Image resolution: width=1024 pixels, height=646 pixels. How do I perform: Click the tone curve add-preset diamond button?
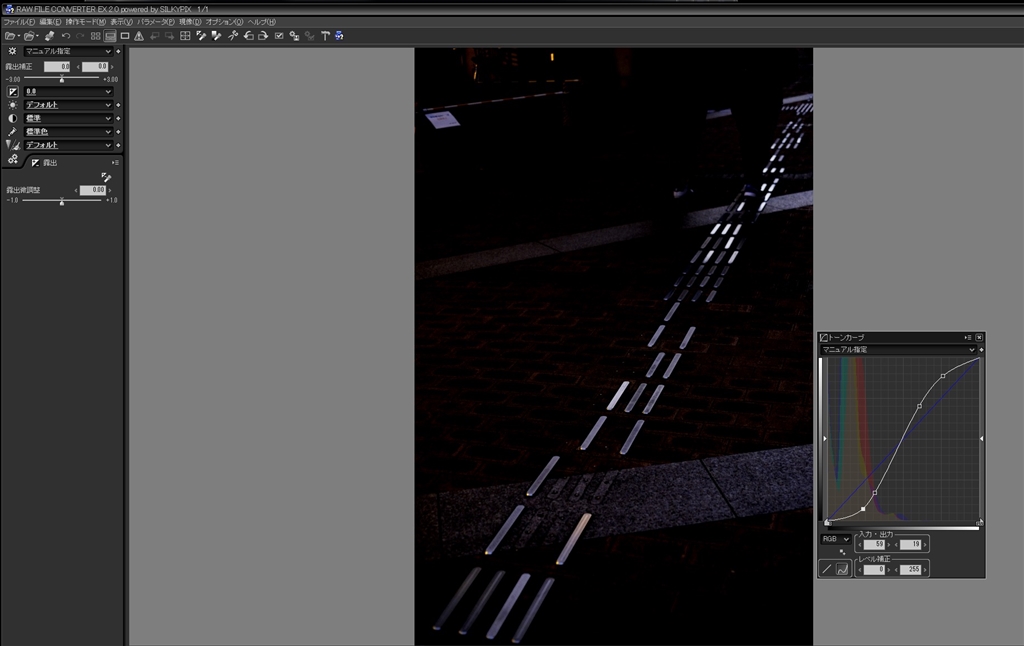click(981, 349)
